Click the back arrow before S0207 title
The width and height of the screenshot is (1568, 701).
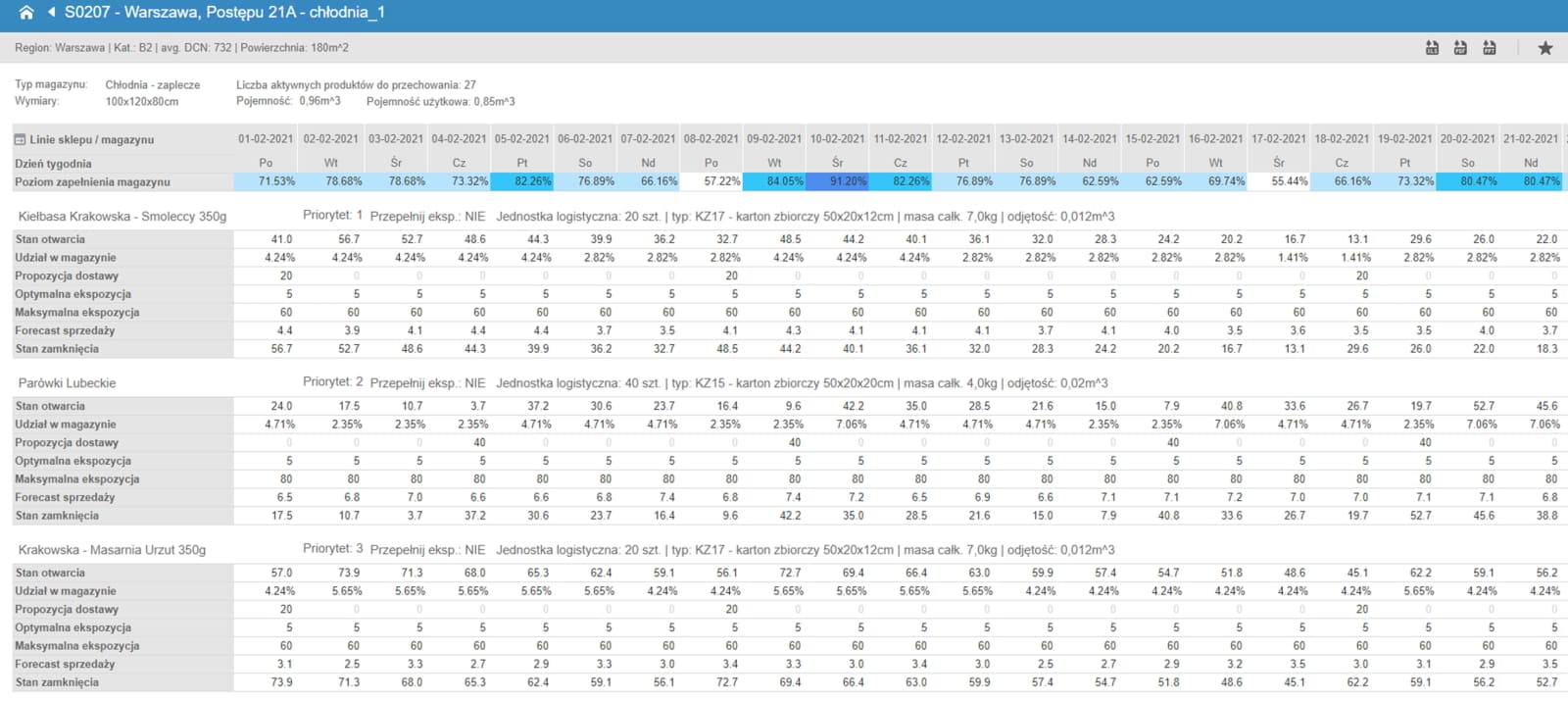51,13
